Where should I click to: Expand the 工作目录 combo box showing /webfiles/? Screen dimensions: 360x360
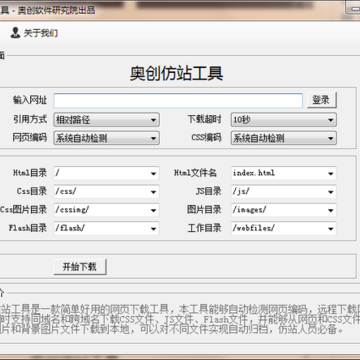point(284,228)
